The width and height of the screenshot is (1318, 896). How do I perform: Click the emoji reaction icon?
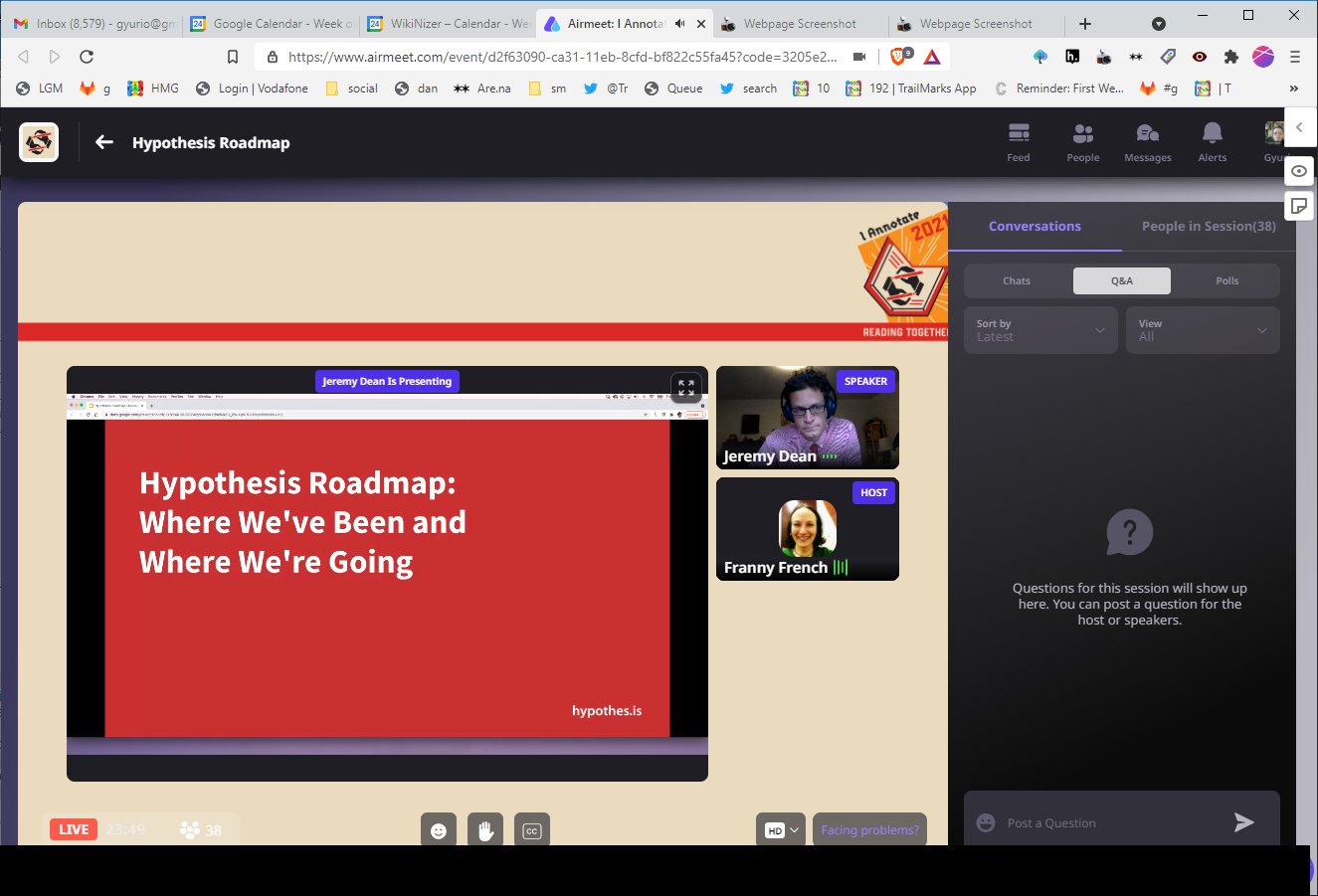tap(439, 830)
